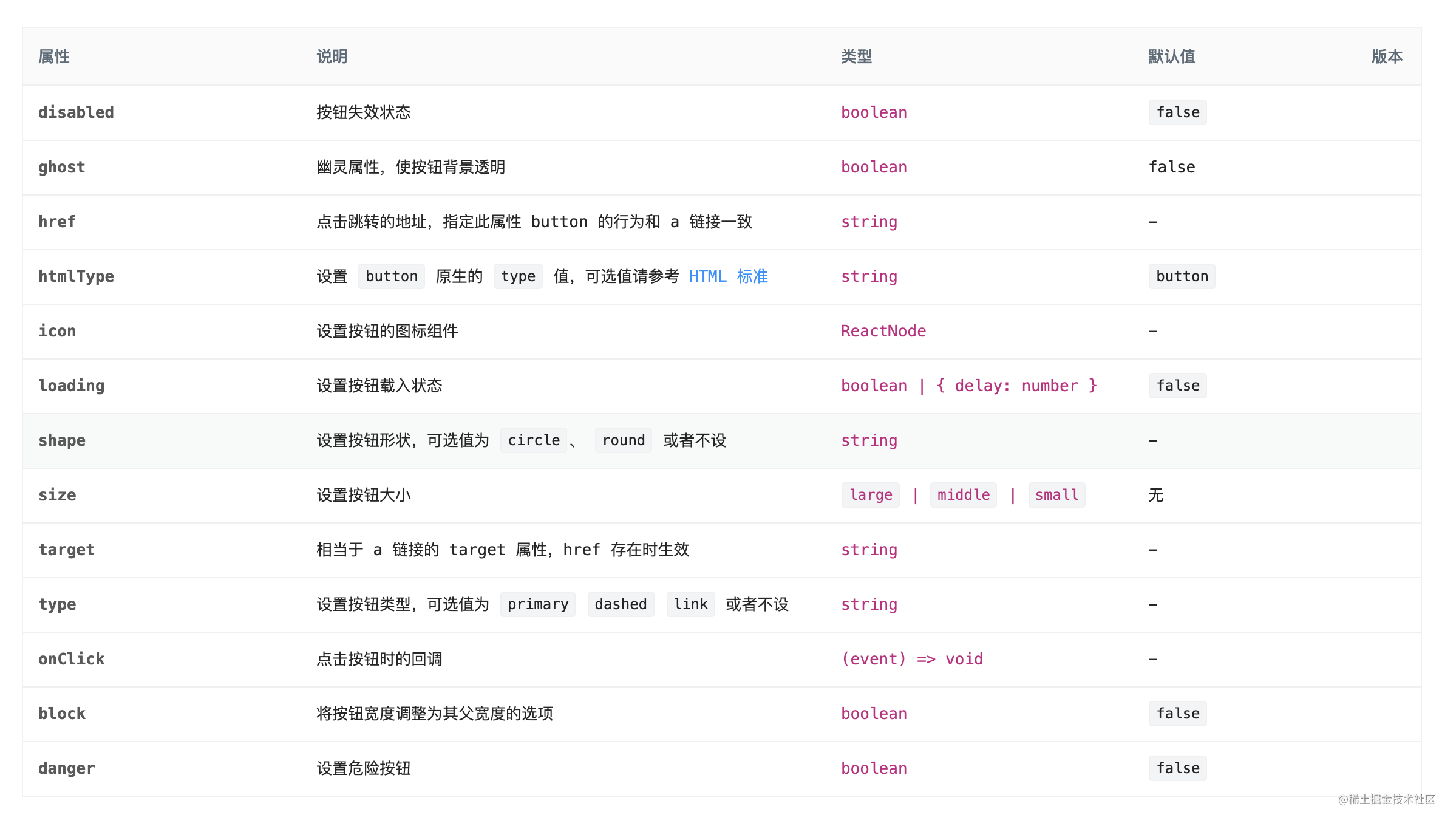Select the middle tag in size row

click(963, 494)
